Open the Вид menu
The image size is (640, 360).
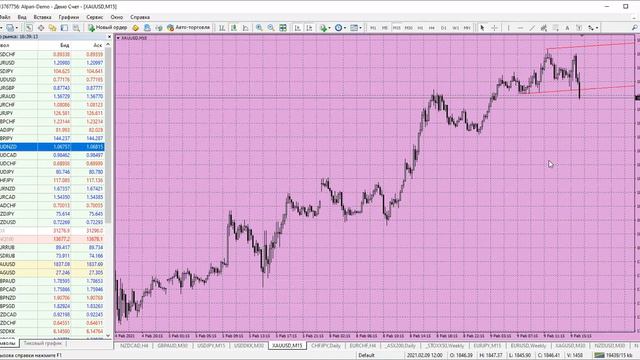click(x=22, y=17)
